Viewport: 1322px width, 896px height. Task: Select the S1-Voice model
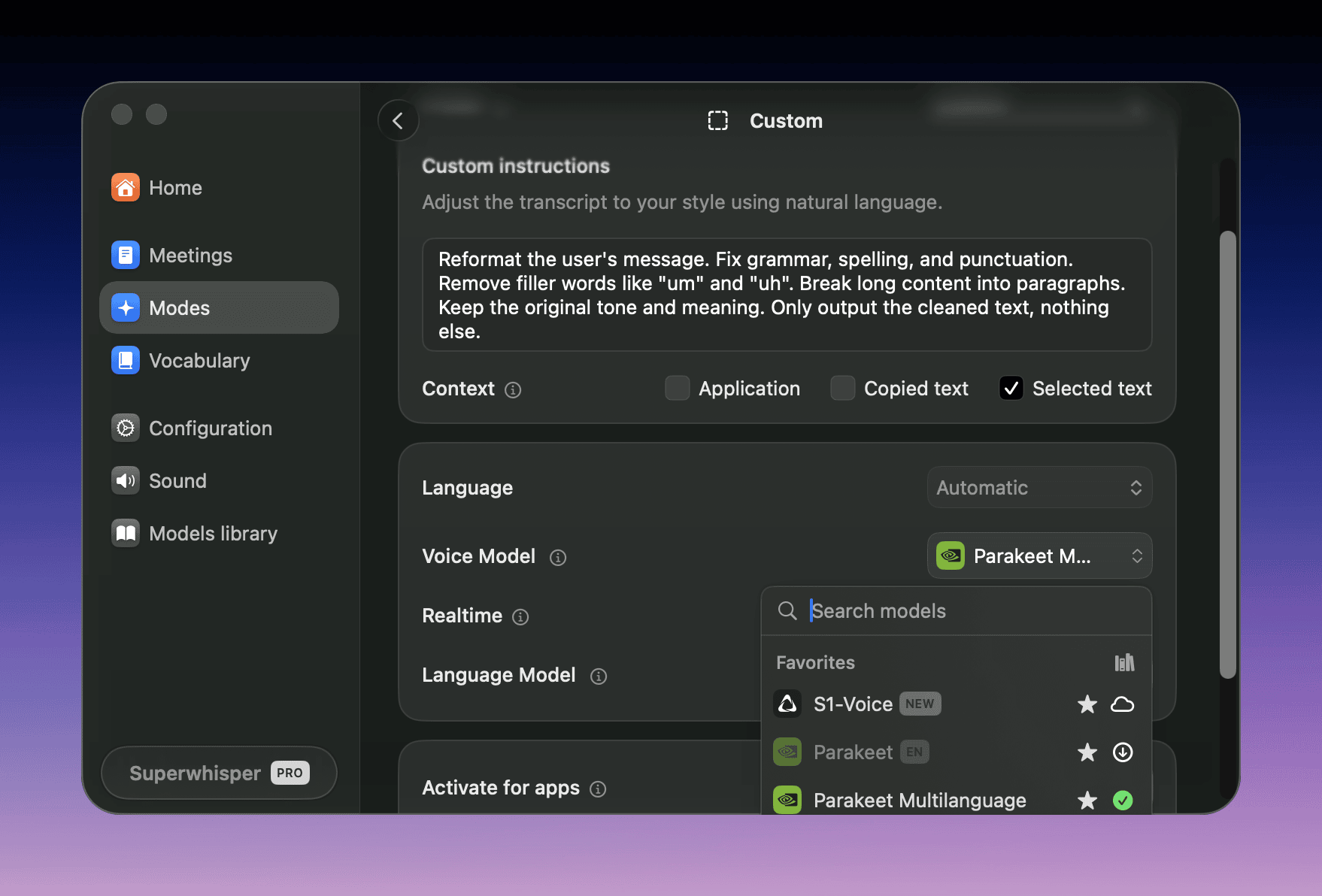[x=956, y=704]
